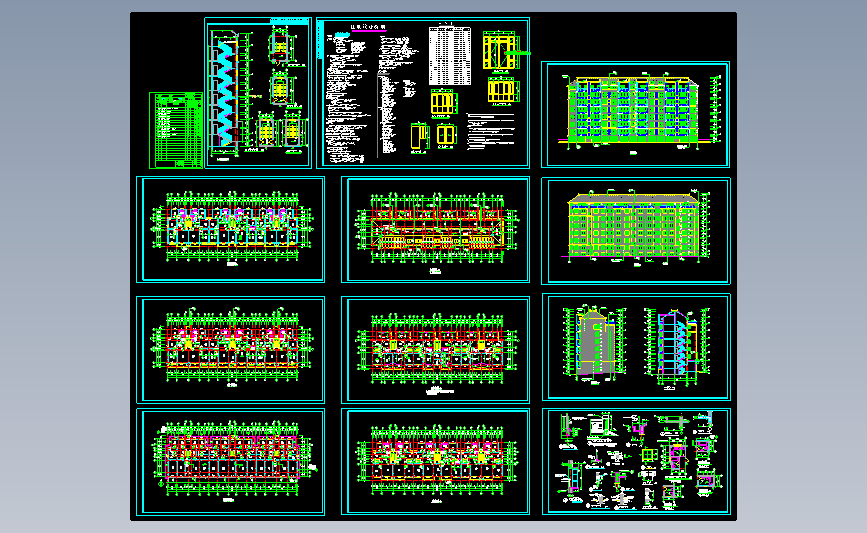Click the white schedule table in notes sheet
The width and height of the screenshot is (867, 533).
(450, 56)
